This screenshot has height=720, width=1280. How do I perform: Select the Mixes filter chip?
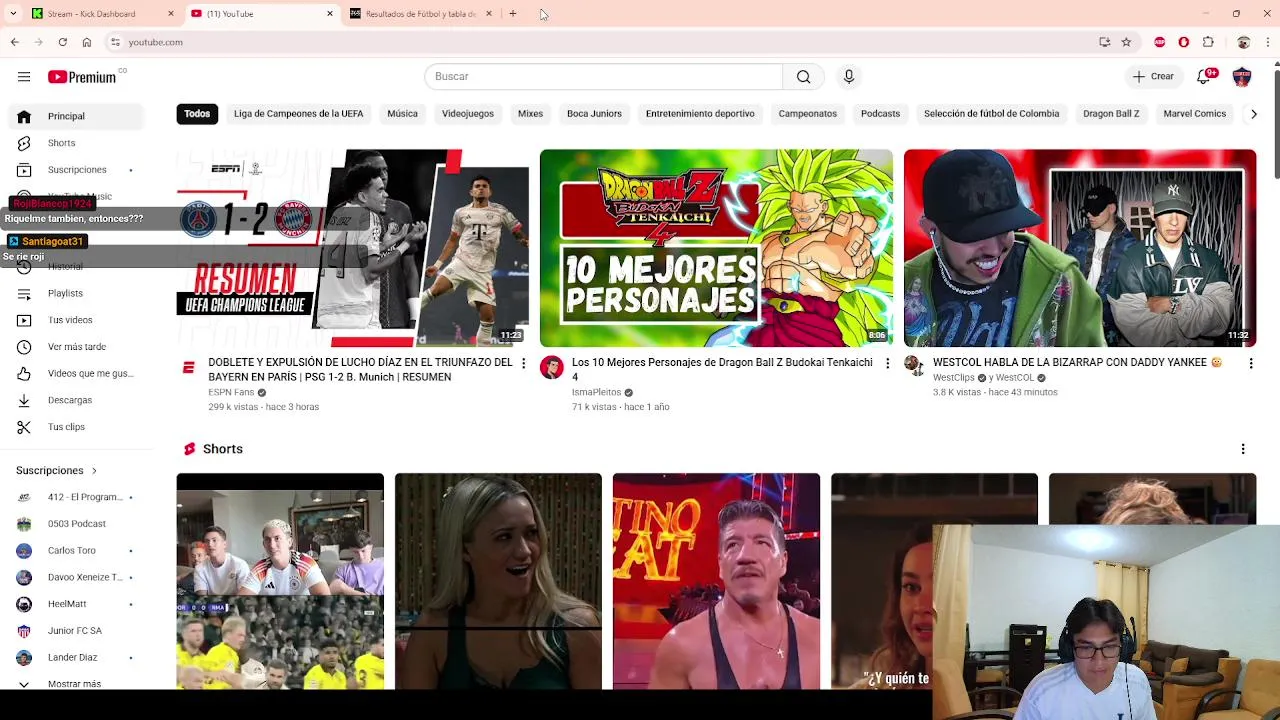pos(530,114)
